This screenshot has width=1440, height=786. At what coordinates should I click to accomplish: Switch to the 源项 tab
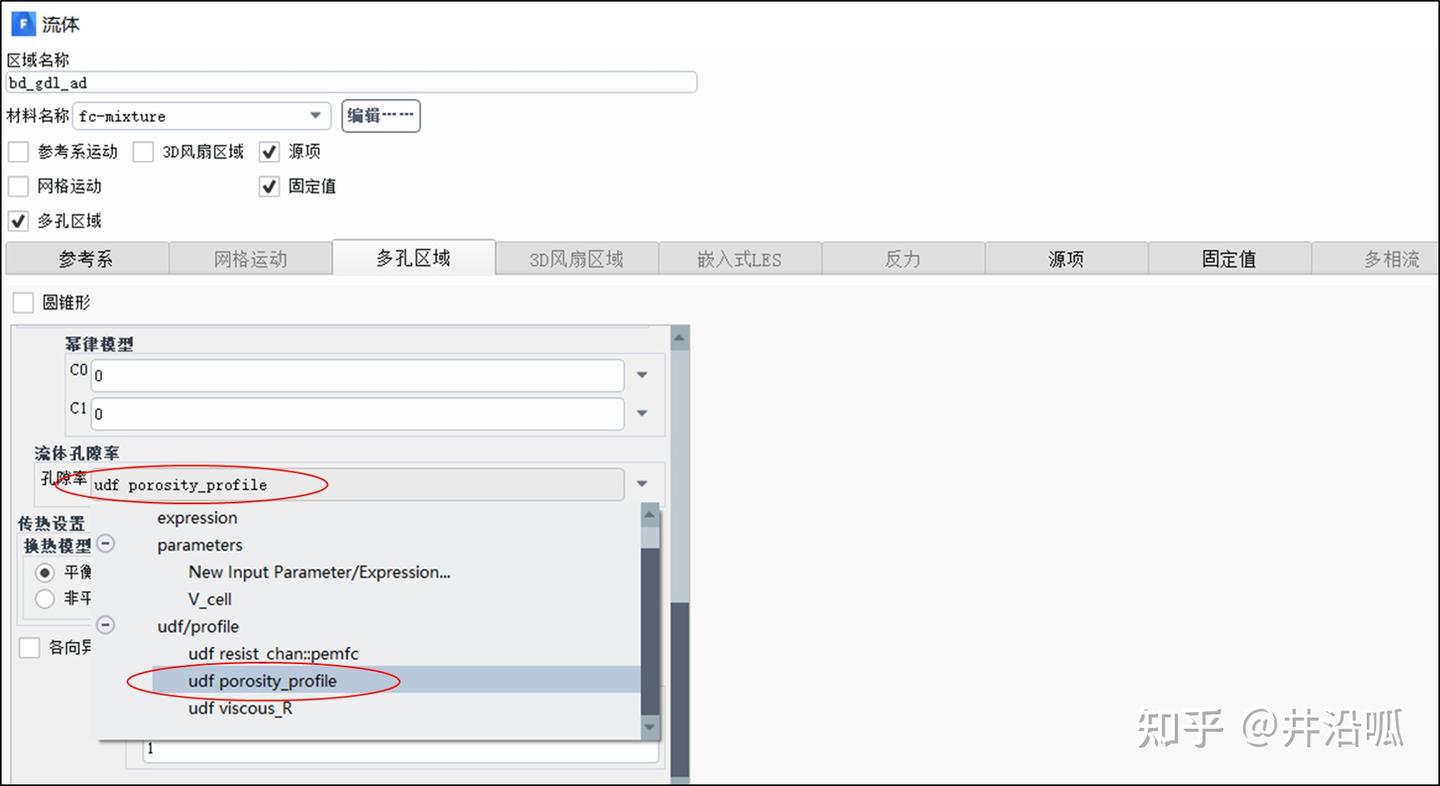(x=1066, y=258)
